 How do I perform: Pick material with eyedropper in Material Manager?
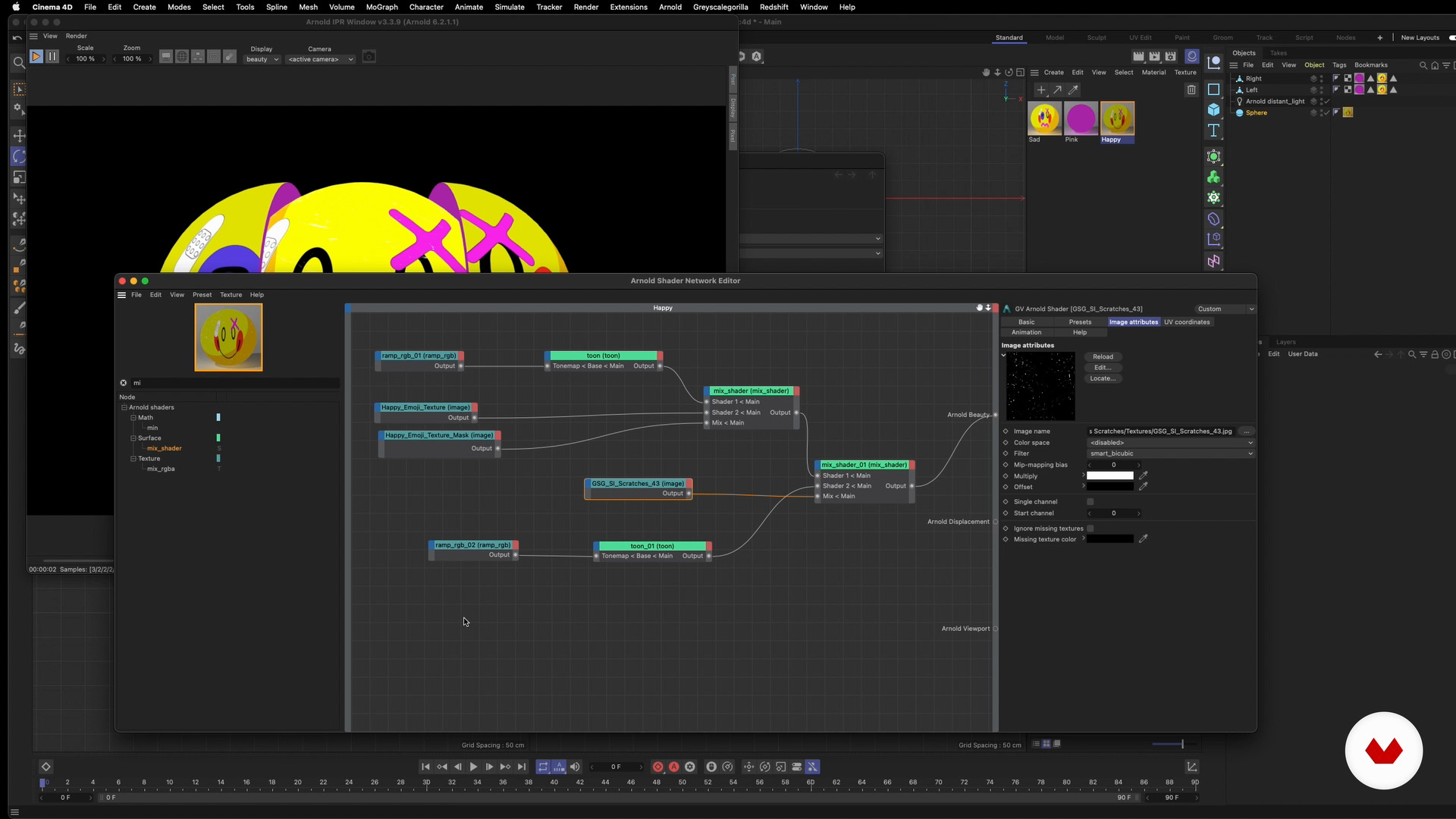tap(1074, 90)
